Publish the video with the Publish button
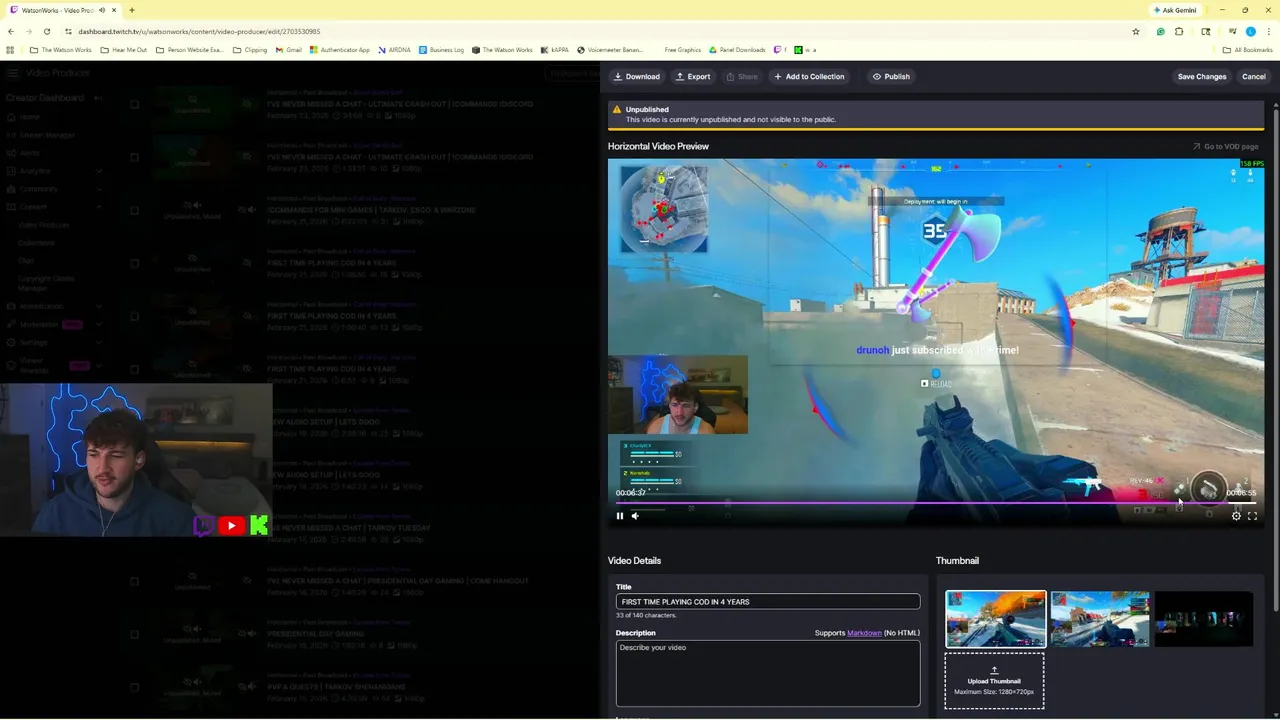1280x720 pixels. [x=890, y=76]
